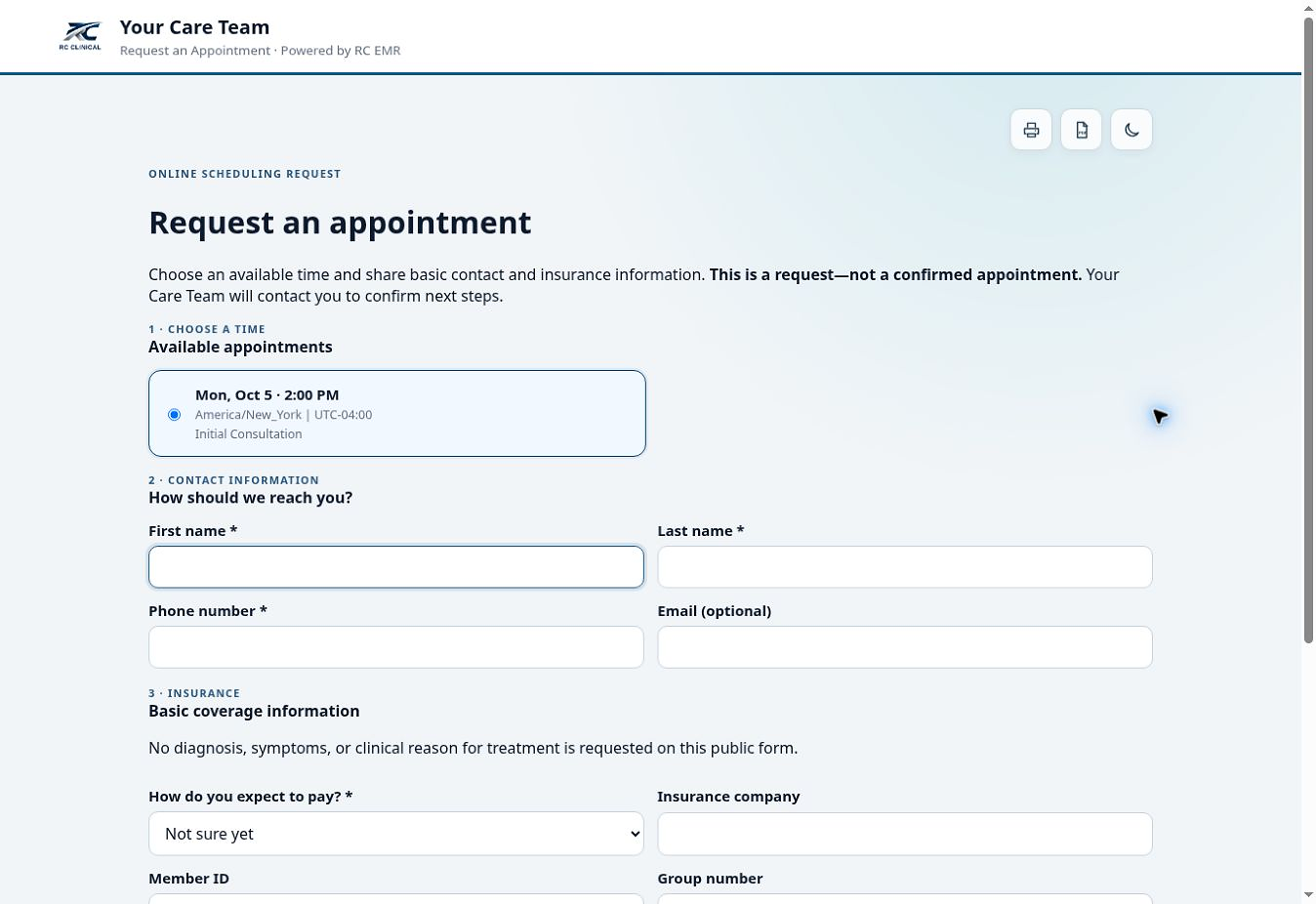Click the scrollbar up arrow
1316x904 pixels.
coord(1308,8)
